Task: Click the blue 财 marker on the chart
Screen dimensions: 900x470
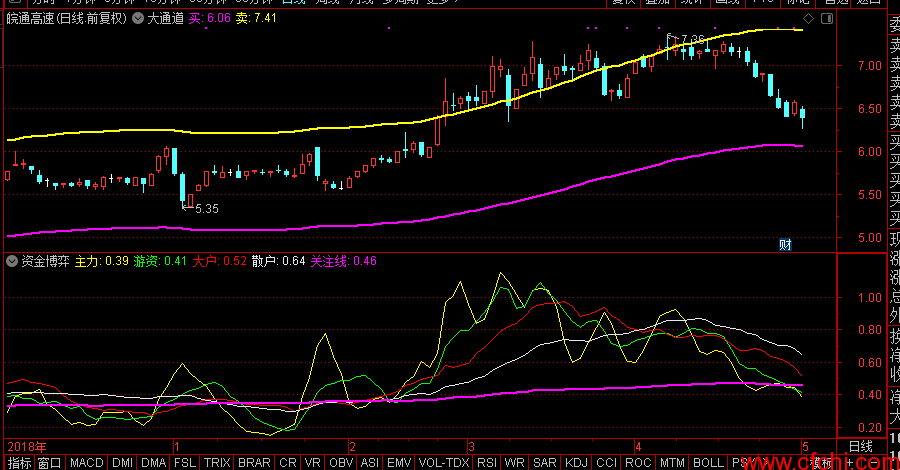Action: (x=785, y=245)
